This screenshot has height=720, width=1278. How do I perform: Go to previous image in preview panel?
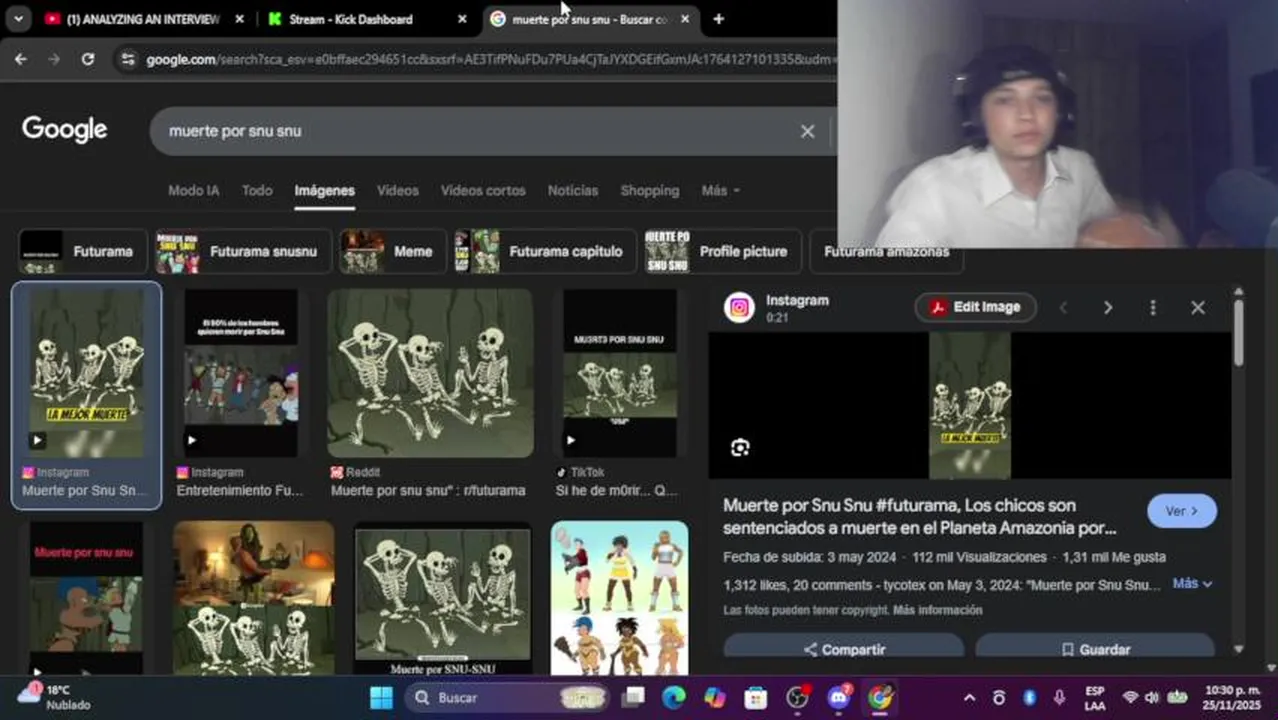pyautogui.click(x=1063, y=308)
